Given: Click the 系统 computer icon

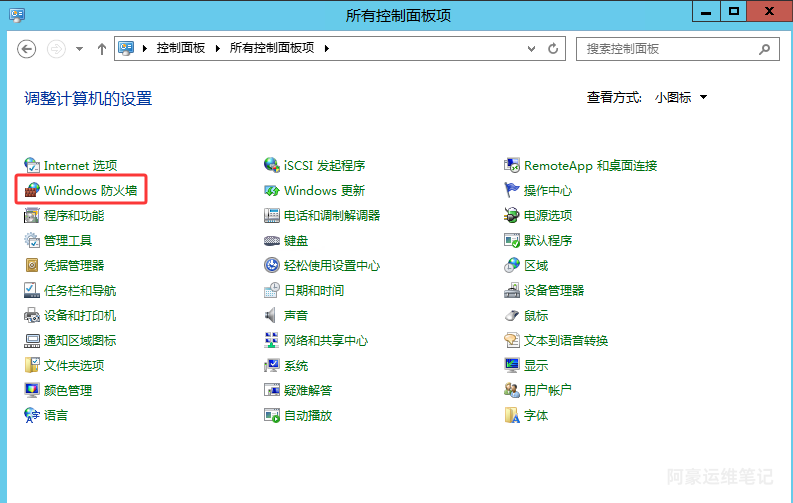Looking at the screenshot, I should [x=272, y=365].
